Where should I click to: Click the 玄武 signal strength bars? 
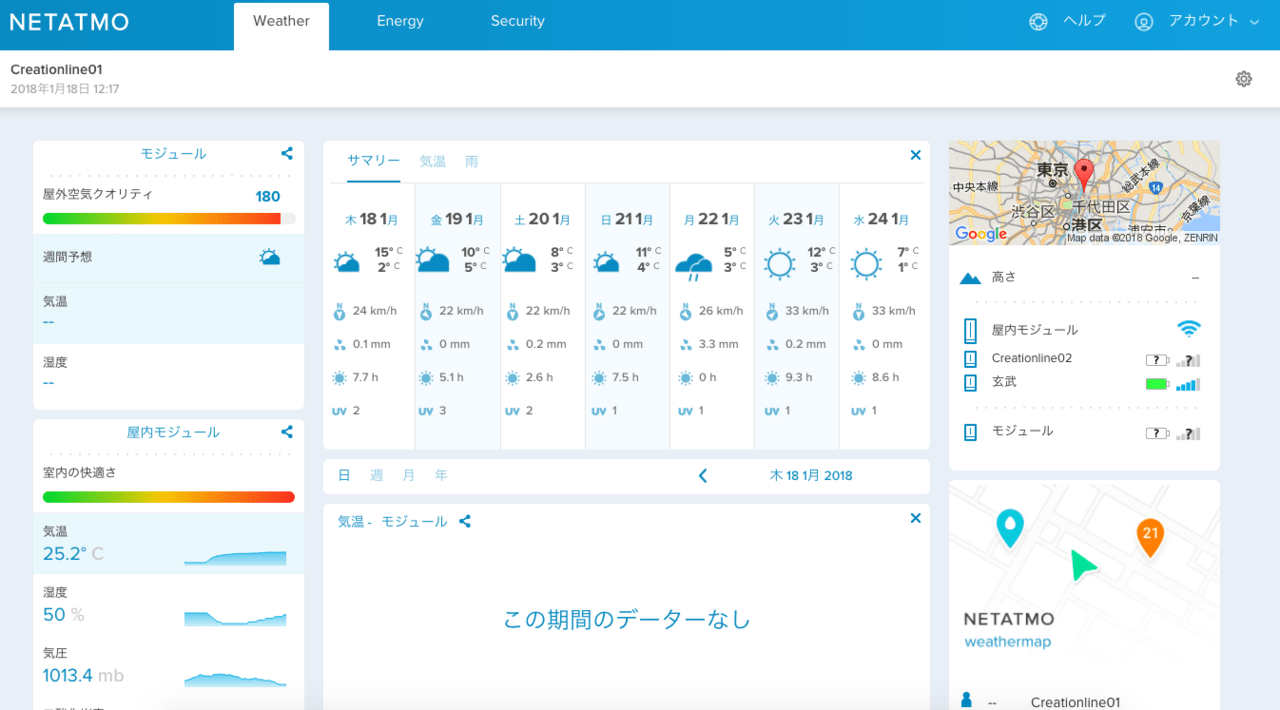pos(1188,384)
